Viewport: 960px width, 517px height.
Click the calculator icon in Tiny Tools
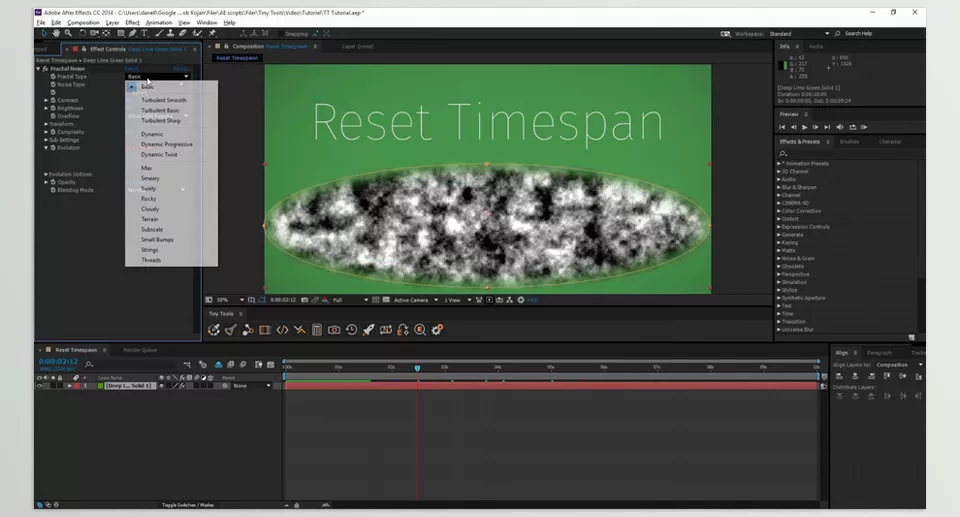(x=317, y=330)
